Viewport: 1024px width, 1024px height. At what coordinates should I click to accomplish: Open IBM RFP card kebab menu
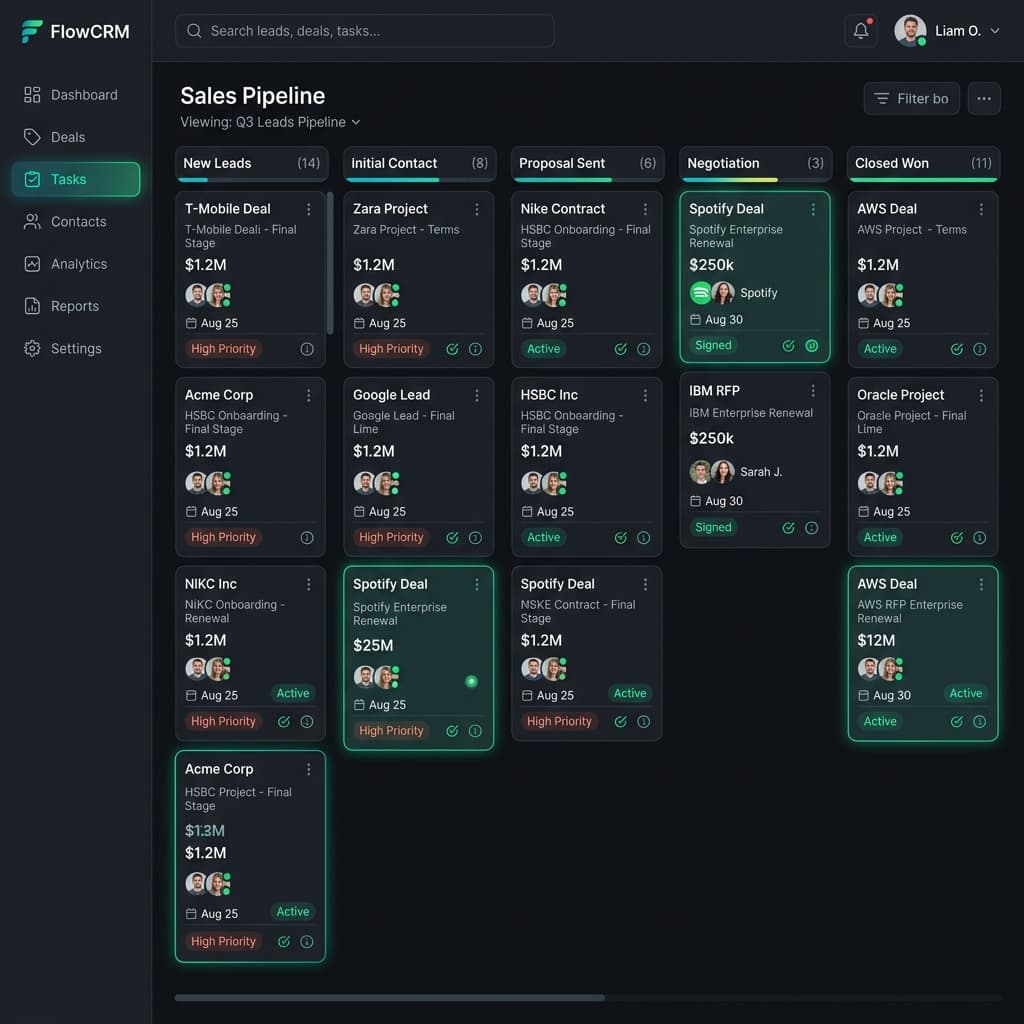(813, 391)
